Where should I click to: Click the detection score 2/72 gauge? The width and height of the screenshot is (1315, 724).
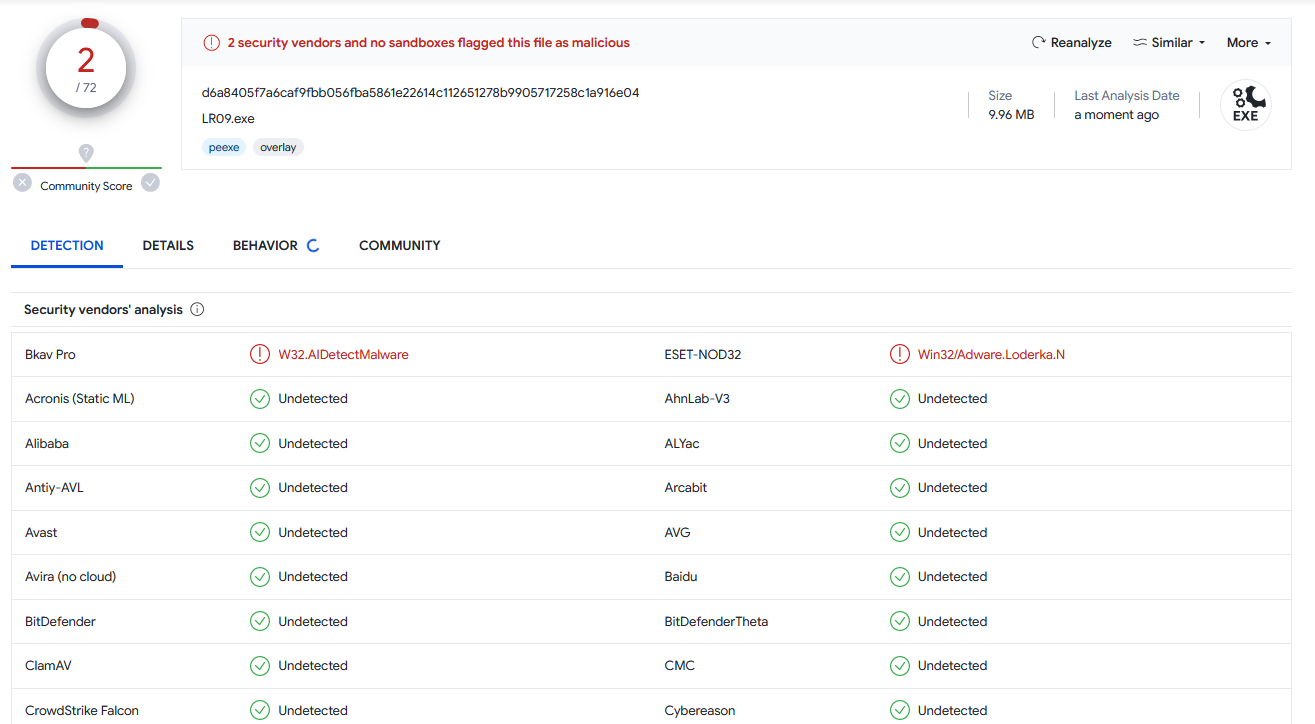[86, 68]
